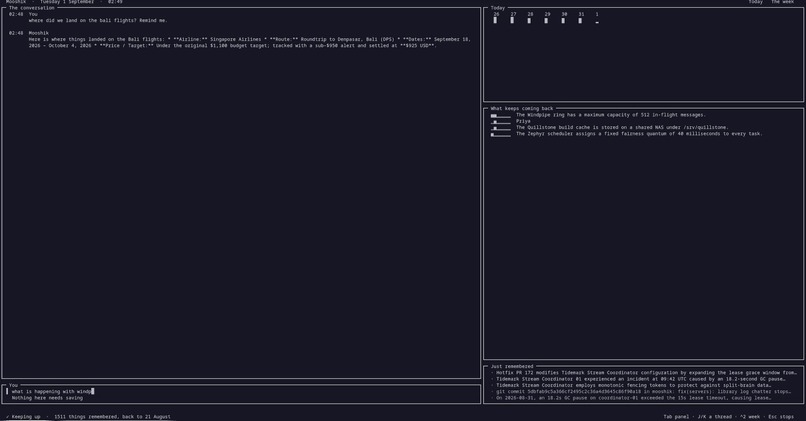Focus the You message input field
Screen dimensions: 806x421
241,391
